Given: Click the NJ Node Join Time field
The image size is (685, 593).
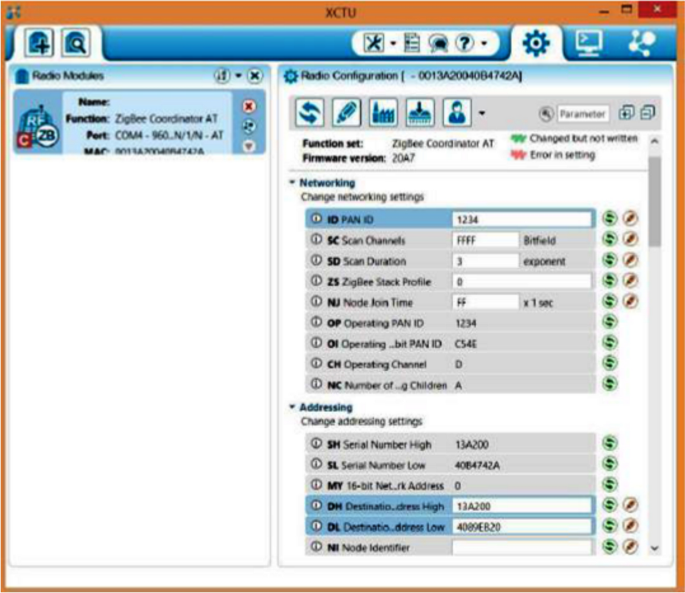Looking at the screenshot, I should pyautogui.click(x=485, y=302).
